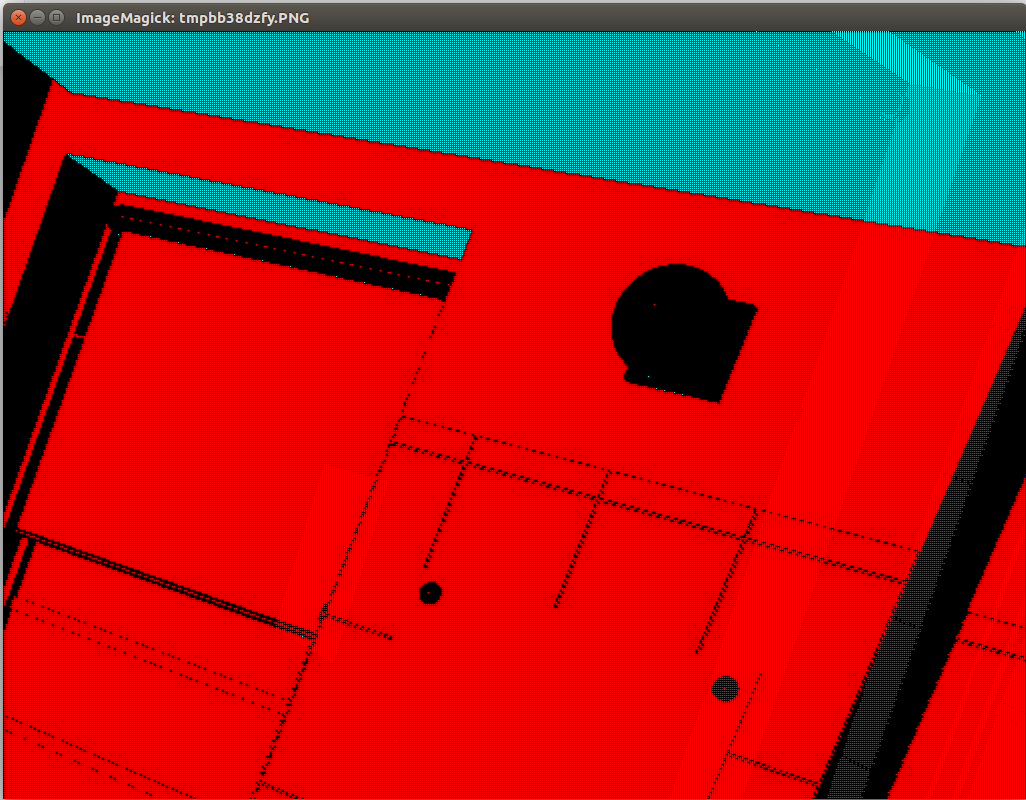
Task: Close the ImageMagick image window
Action: pos(18,17)
